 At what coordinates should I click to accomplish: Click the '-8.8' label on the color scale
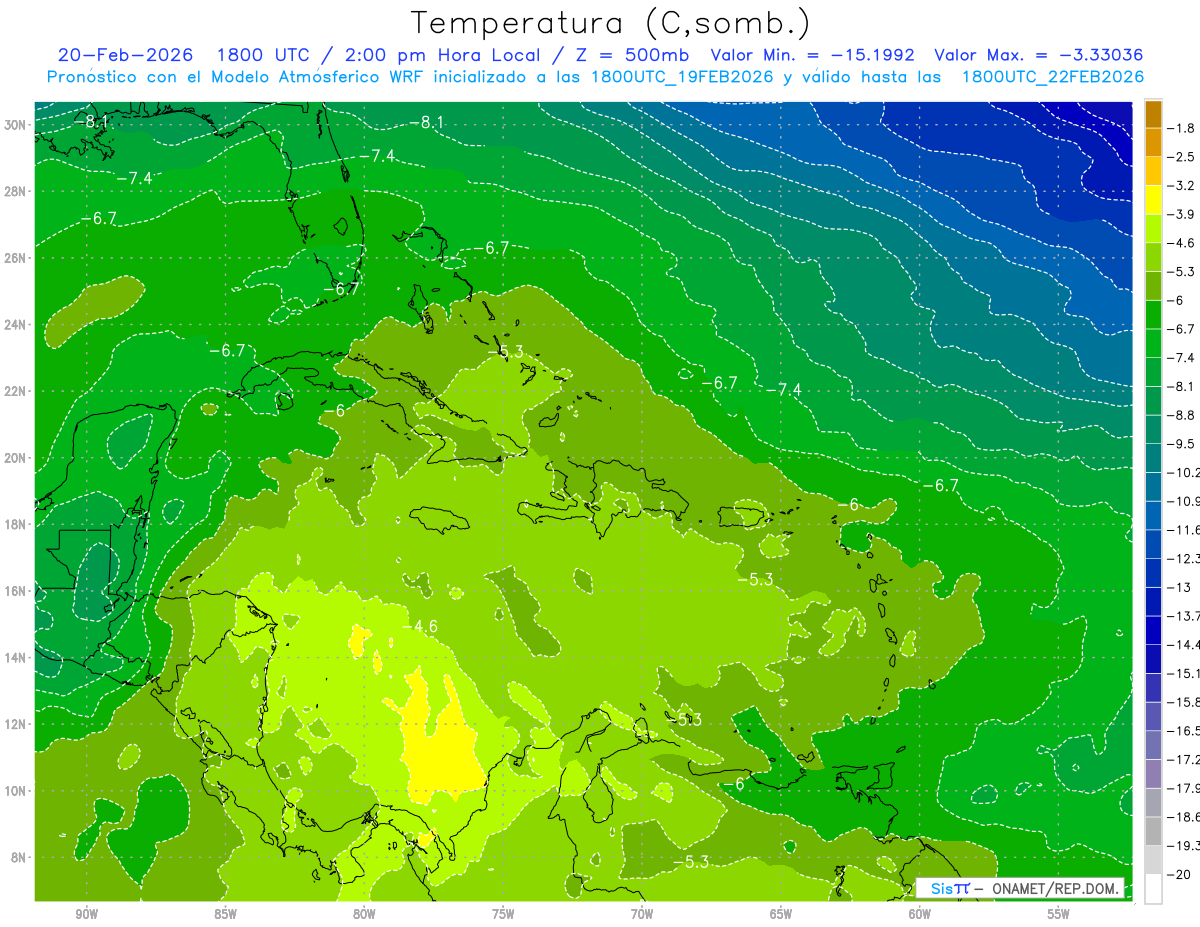coord(1183,414)
